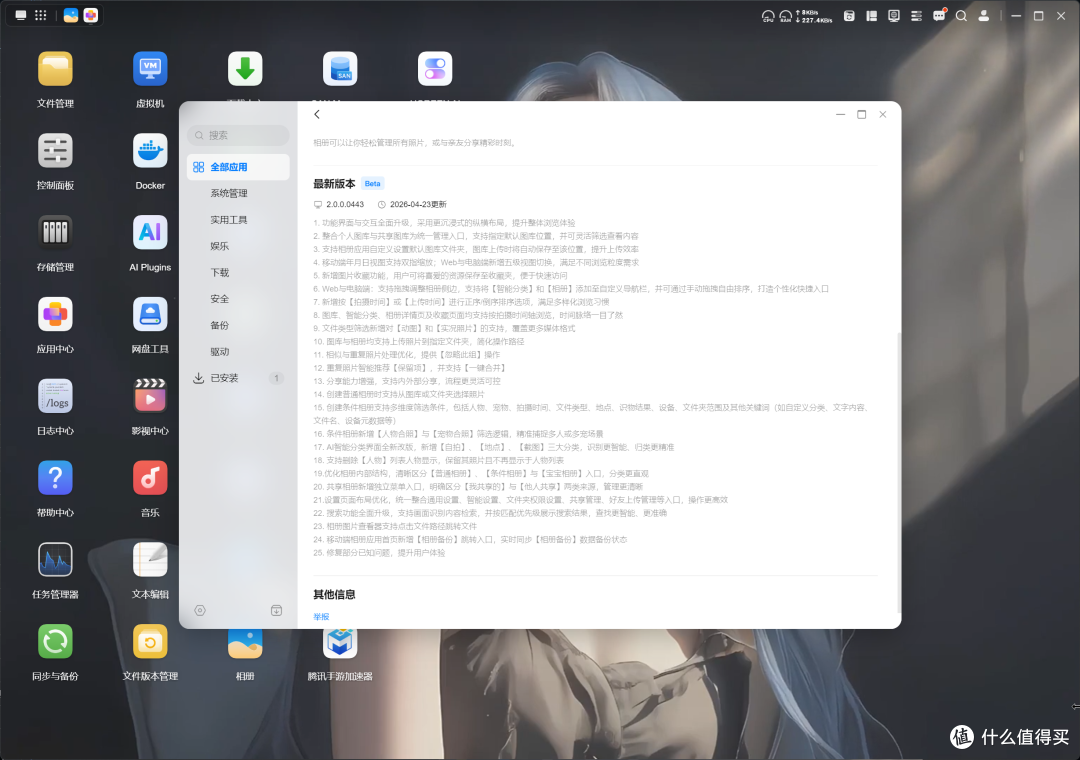Click the 2026-04-23更新 date text

(418, 205)
